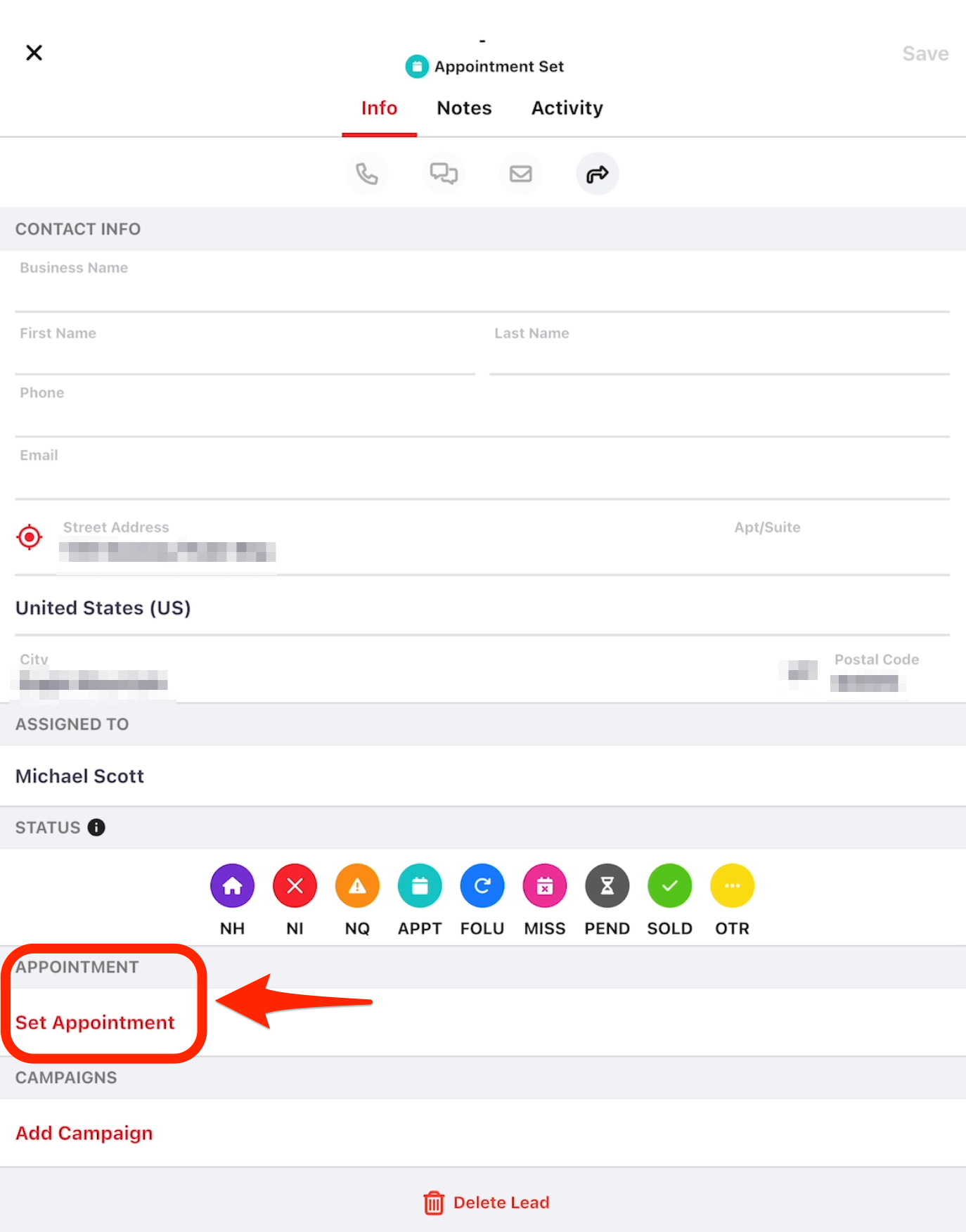Tap the phone call icon
Screen dimensions: 966x1232
point(366,174)
